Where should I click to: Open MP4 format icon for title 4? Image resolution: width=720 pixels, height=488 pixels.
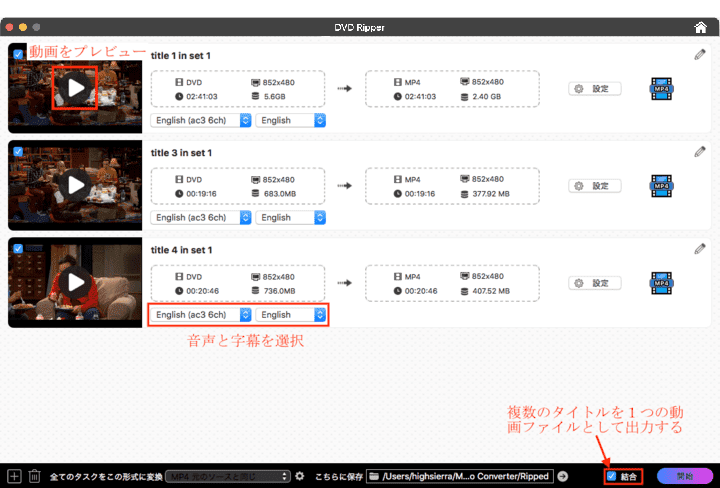coord(661,283)
